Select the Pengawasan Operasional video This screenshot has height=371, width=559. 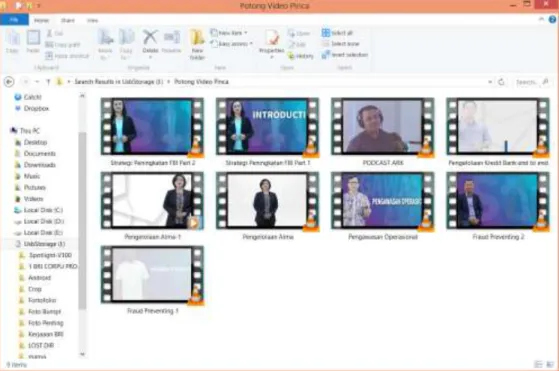383,206
